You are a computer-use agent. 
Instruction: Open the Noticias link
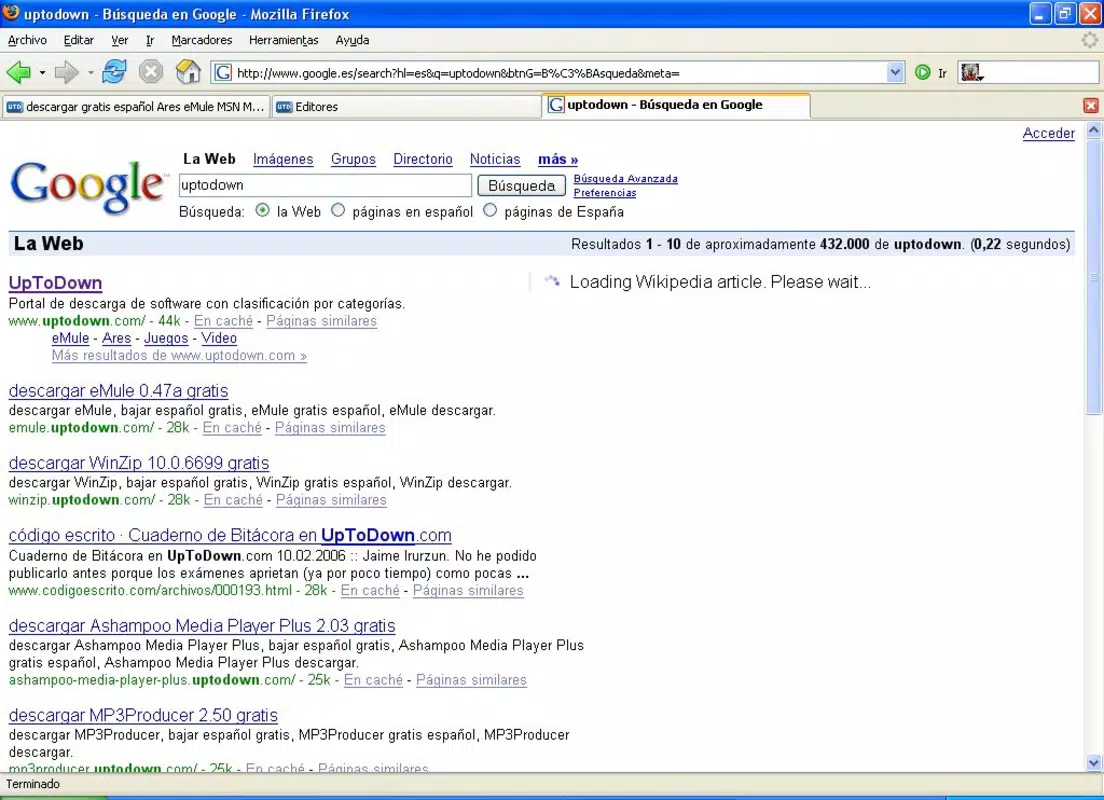pos(495,159)
